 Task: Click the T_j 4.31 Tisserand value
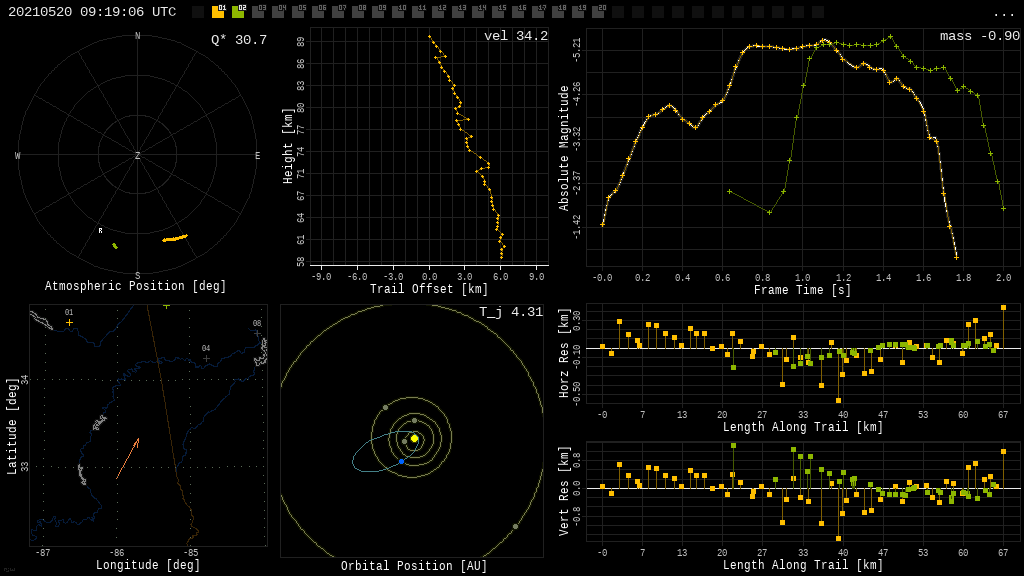510,313
